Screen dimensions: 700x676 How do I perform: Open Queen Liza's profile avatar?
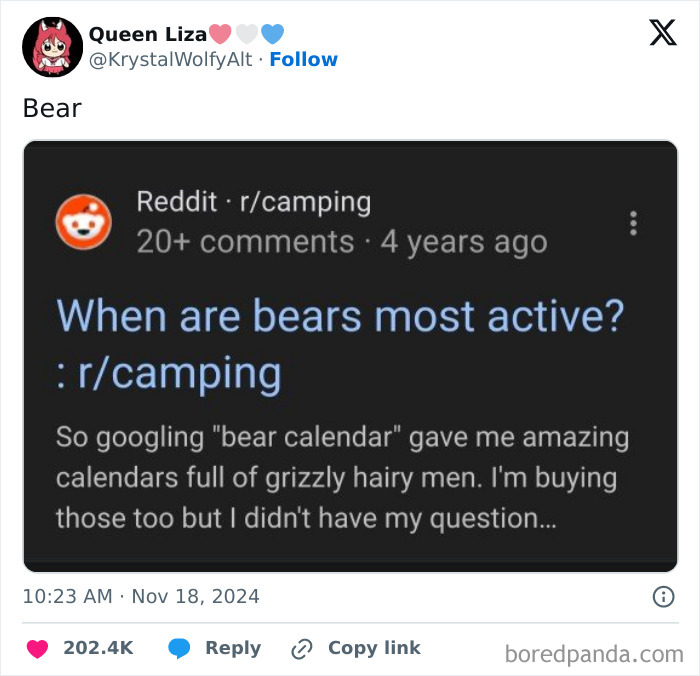pyautogui.click(x=51, y=46)
